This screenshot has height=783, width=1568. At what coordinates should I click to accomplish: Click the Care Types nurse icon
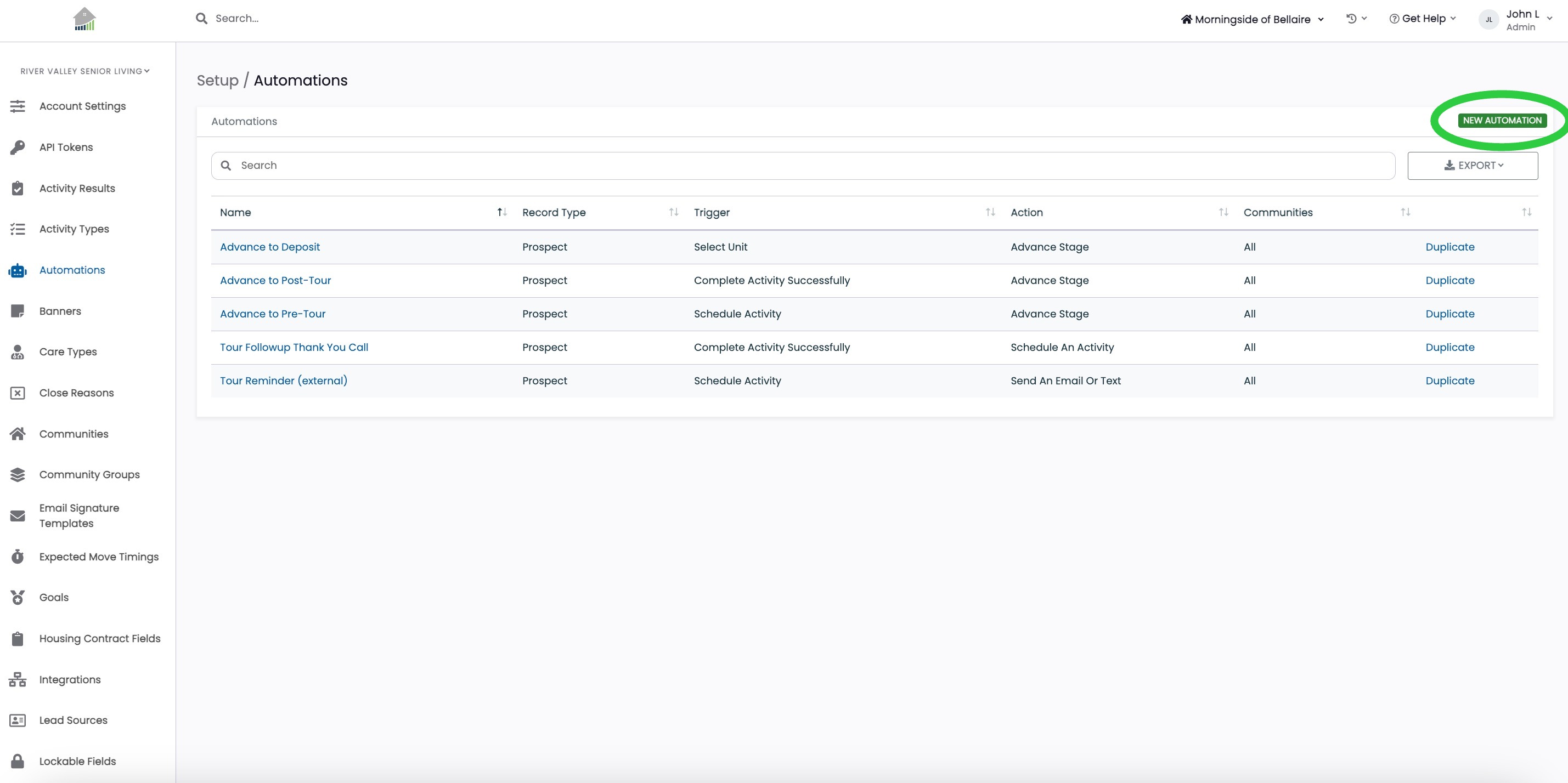coord(18,352)
